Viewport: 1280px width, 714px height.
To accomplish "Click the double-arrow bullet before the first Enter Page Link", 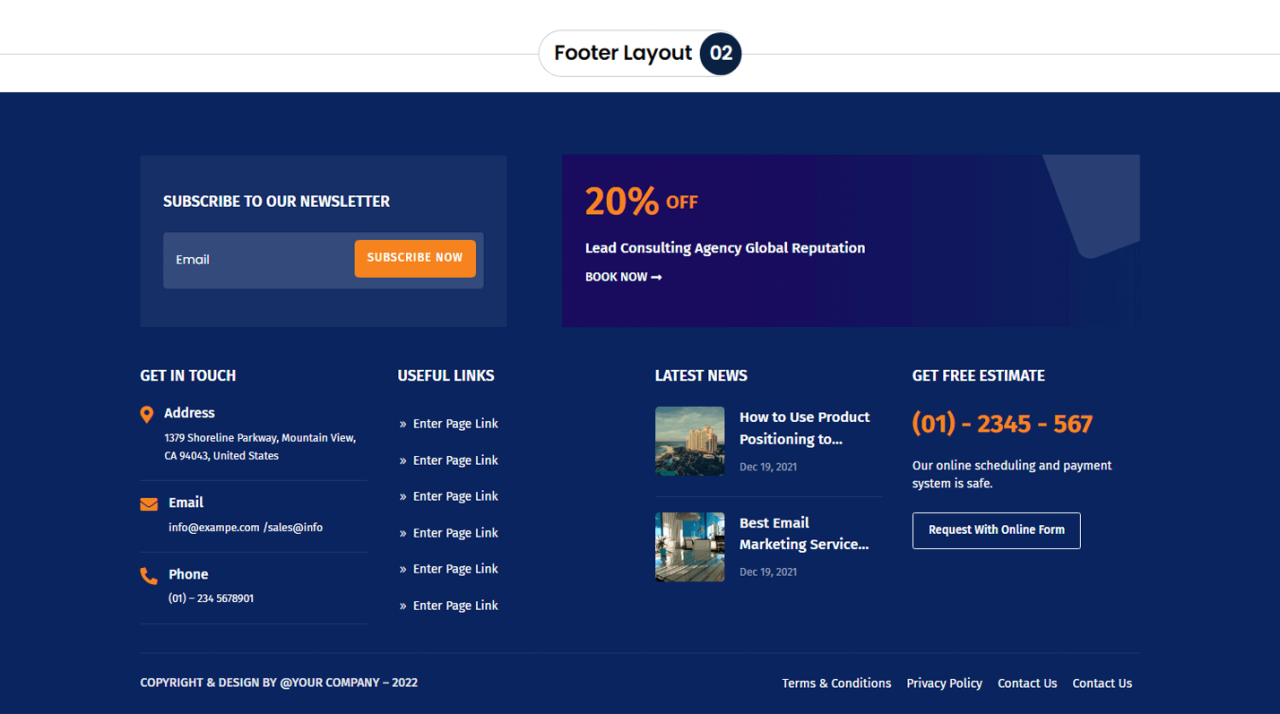I will click(401, 423).
